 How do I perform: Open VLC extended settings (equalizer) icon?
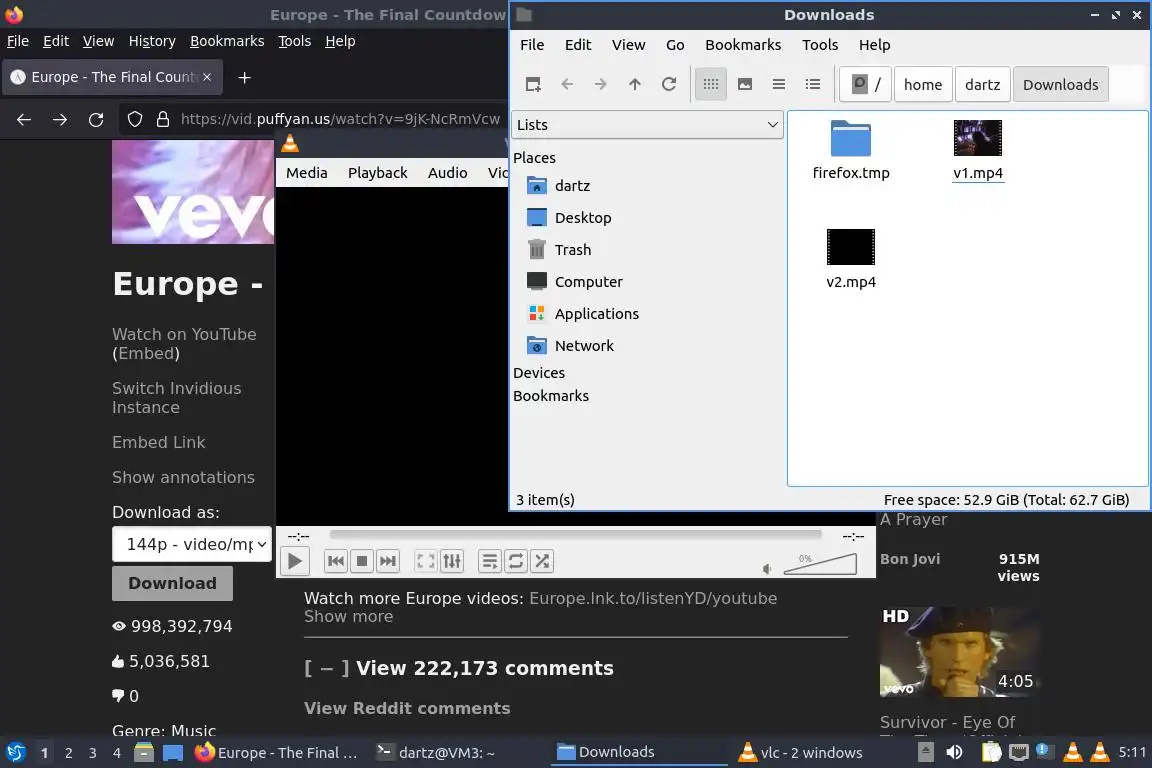tap(452, 561)
